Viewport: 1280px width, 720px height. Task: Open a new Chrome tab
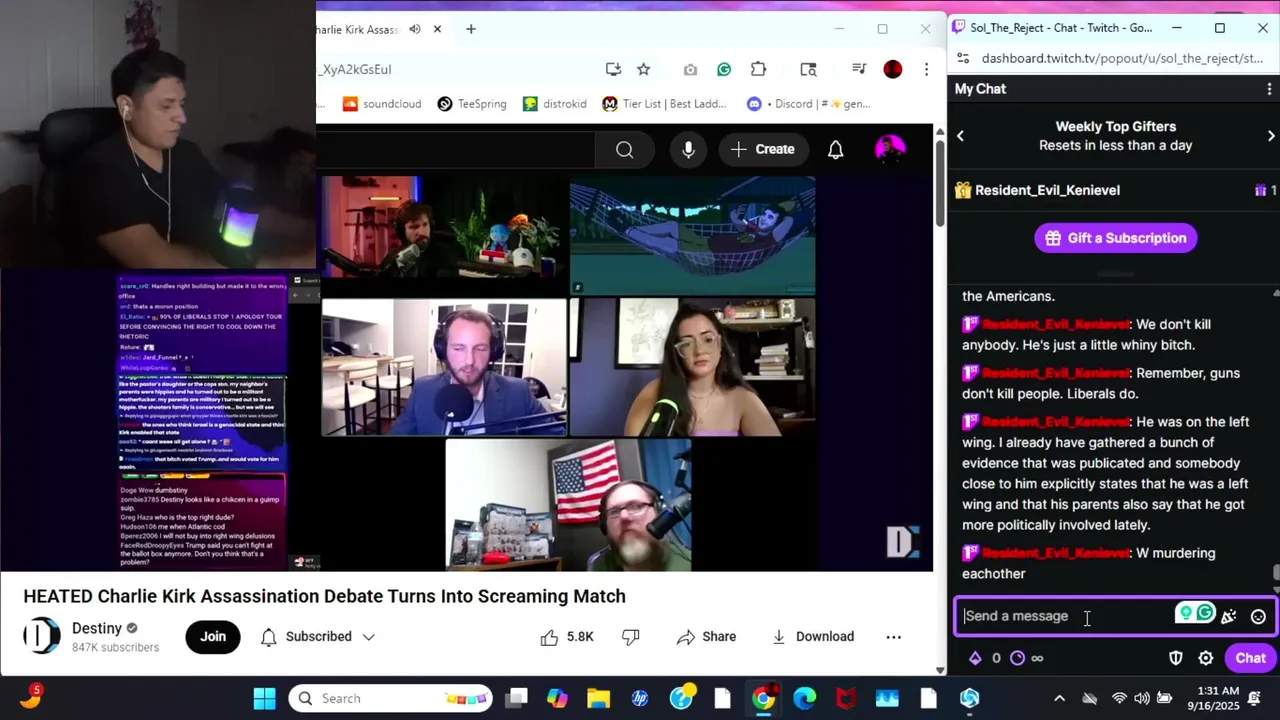(471, 29)
